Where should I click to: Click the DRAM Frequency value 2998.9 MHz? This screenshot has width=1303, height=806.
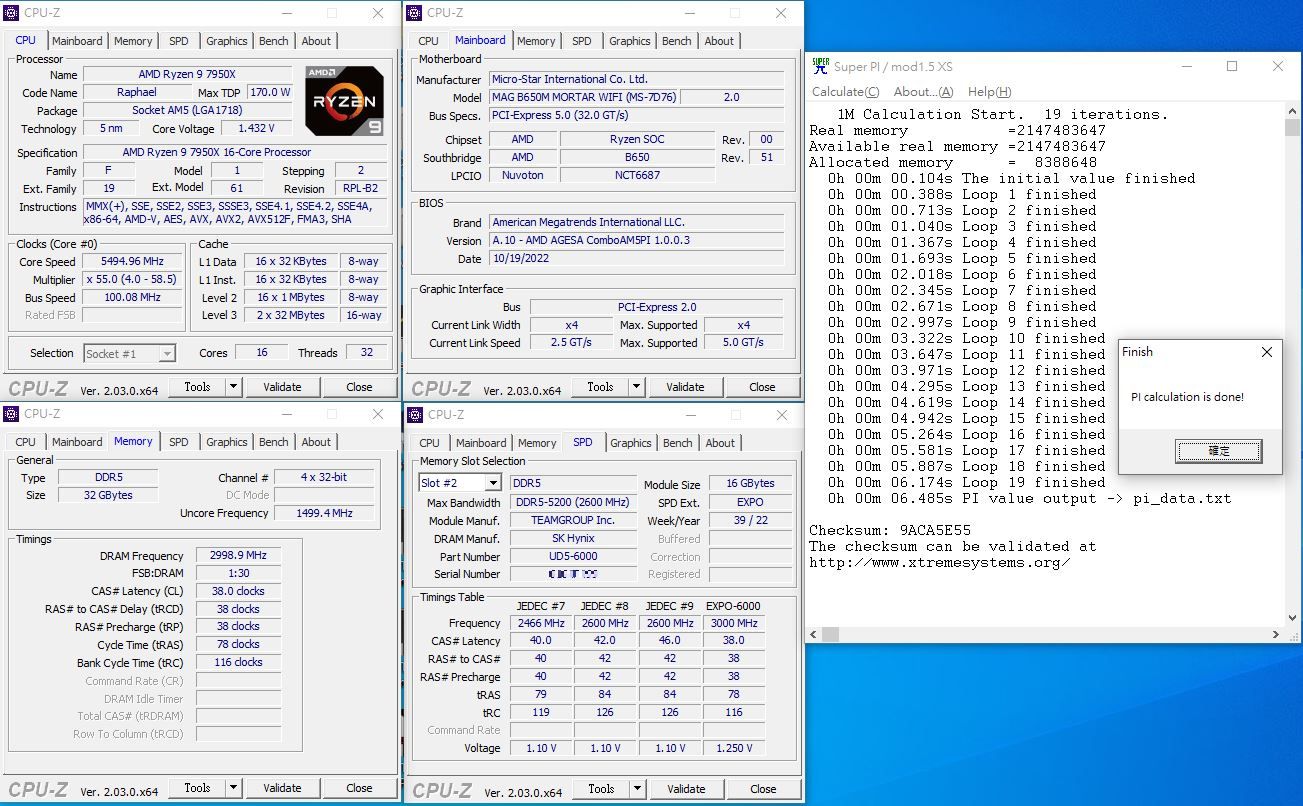click(x=238, y=556)
